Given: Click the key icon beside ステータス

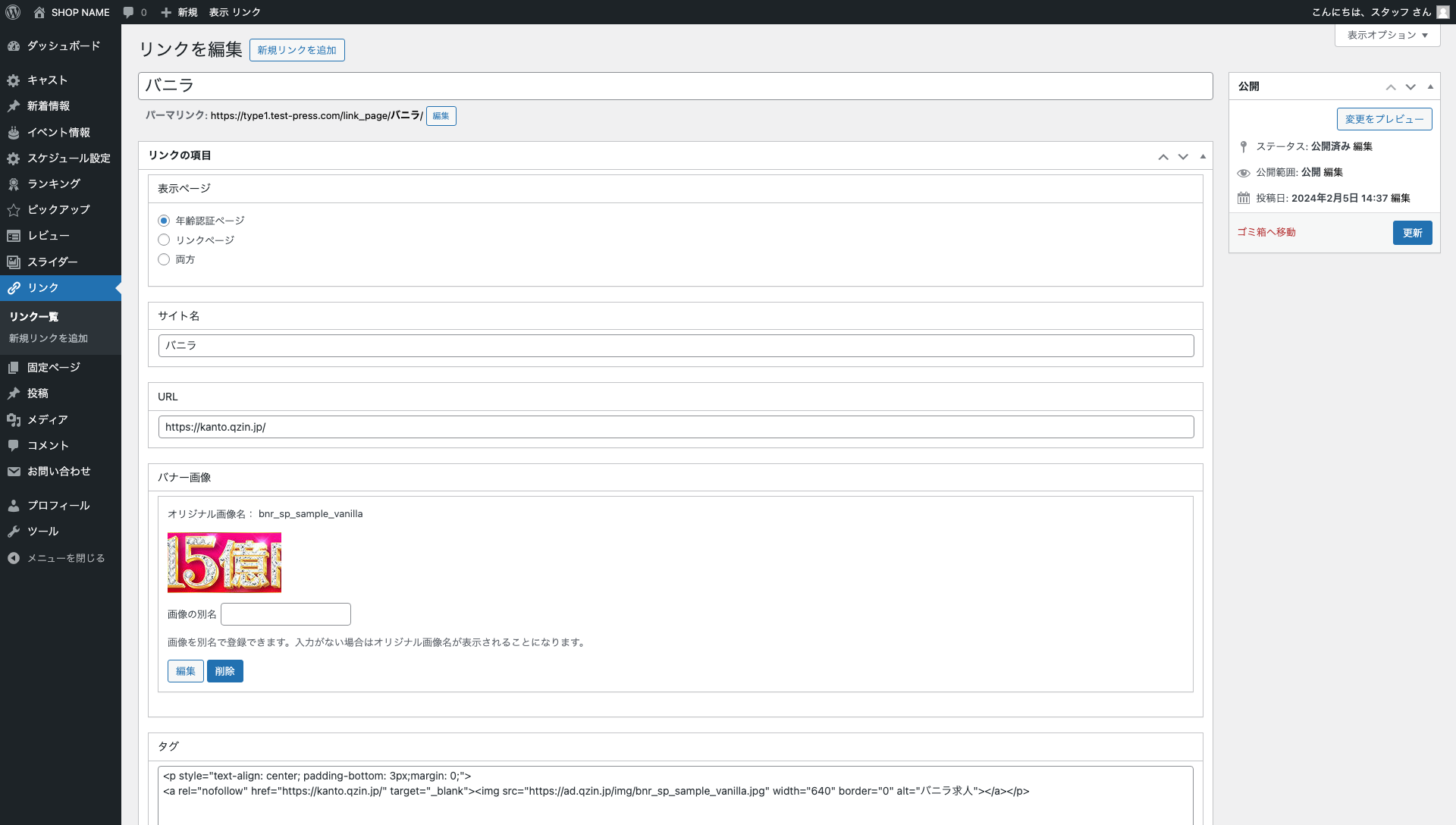Looking at the screenshot, I should click(1244, 146).
